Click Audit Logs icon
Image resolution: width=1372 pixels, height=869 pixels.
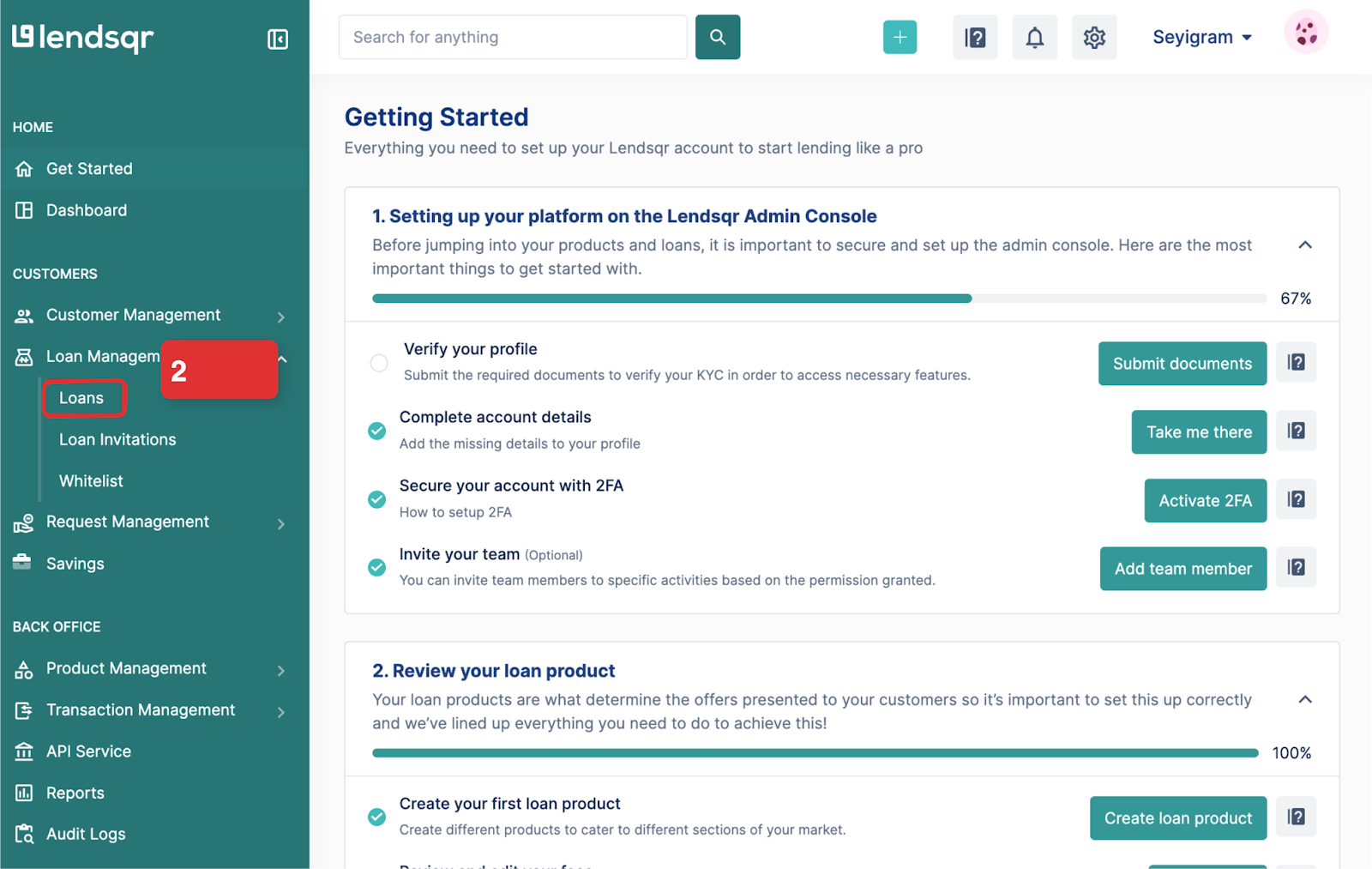pyautogui.click(x=24, y=834)
